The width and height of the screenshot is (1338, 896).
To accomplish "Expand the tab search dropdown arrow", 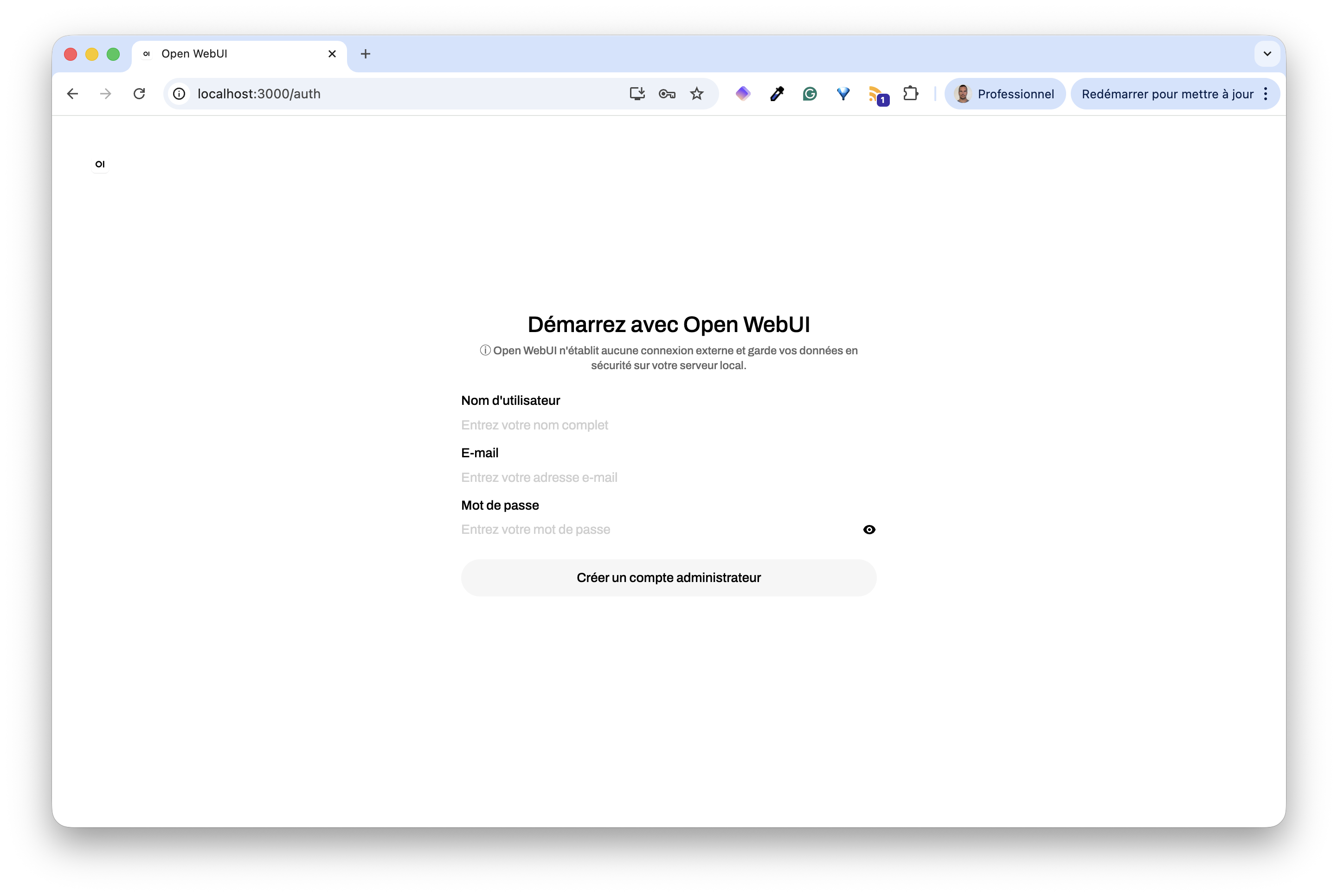I will (1267, 54).
